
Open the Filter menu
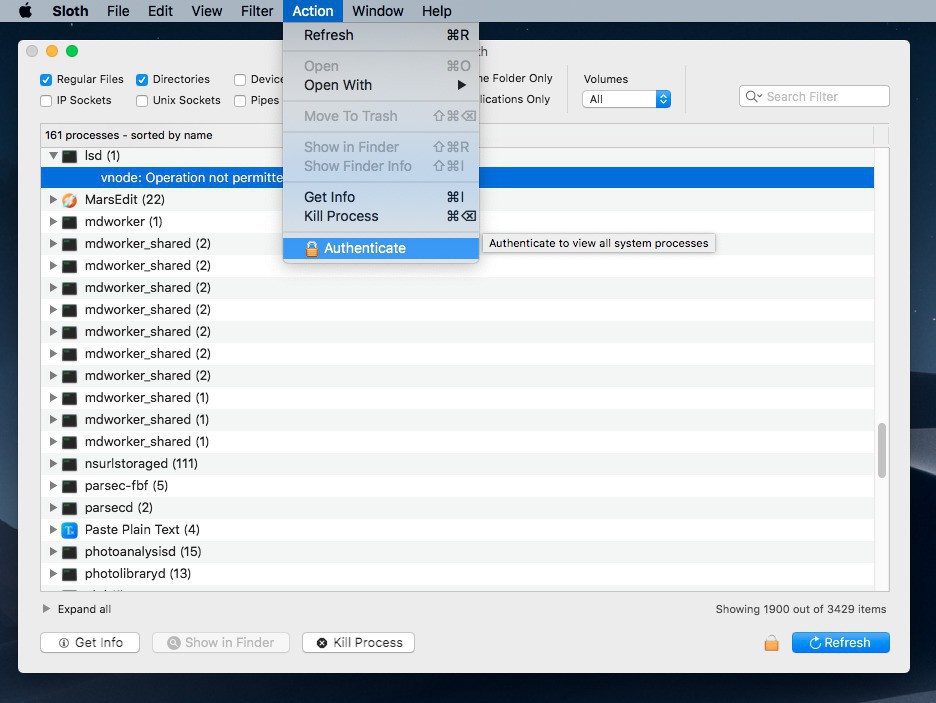tap(257, 11)
